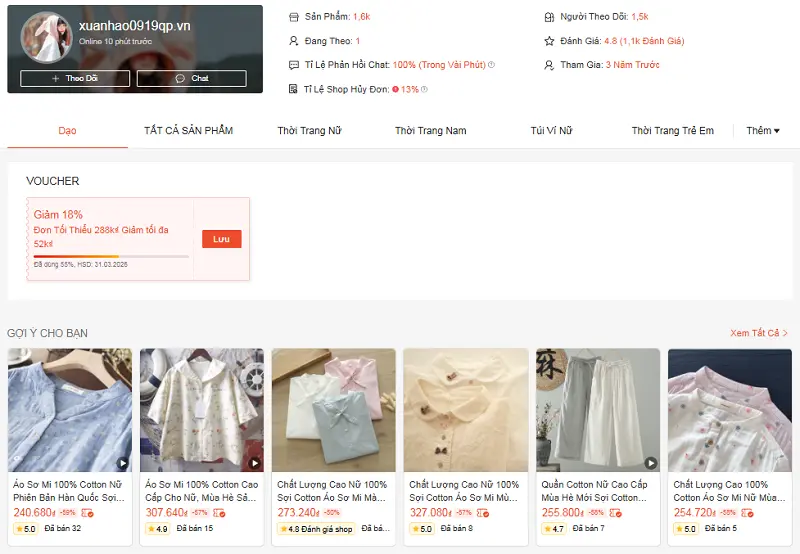Click 5.0 star rating, Đã bán 5
Screen dimensions: 800x554
(686, 529)
